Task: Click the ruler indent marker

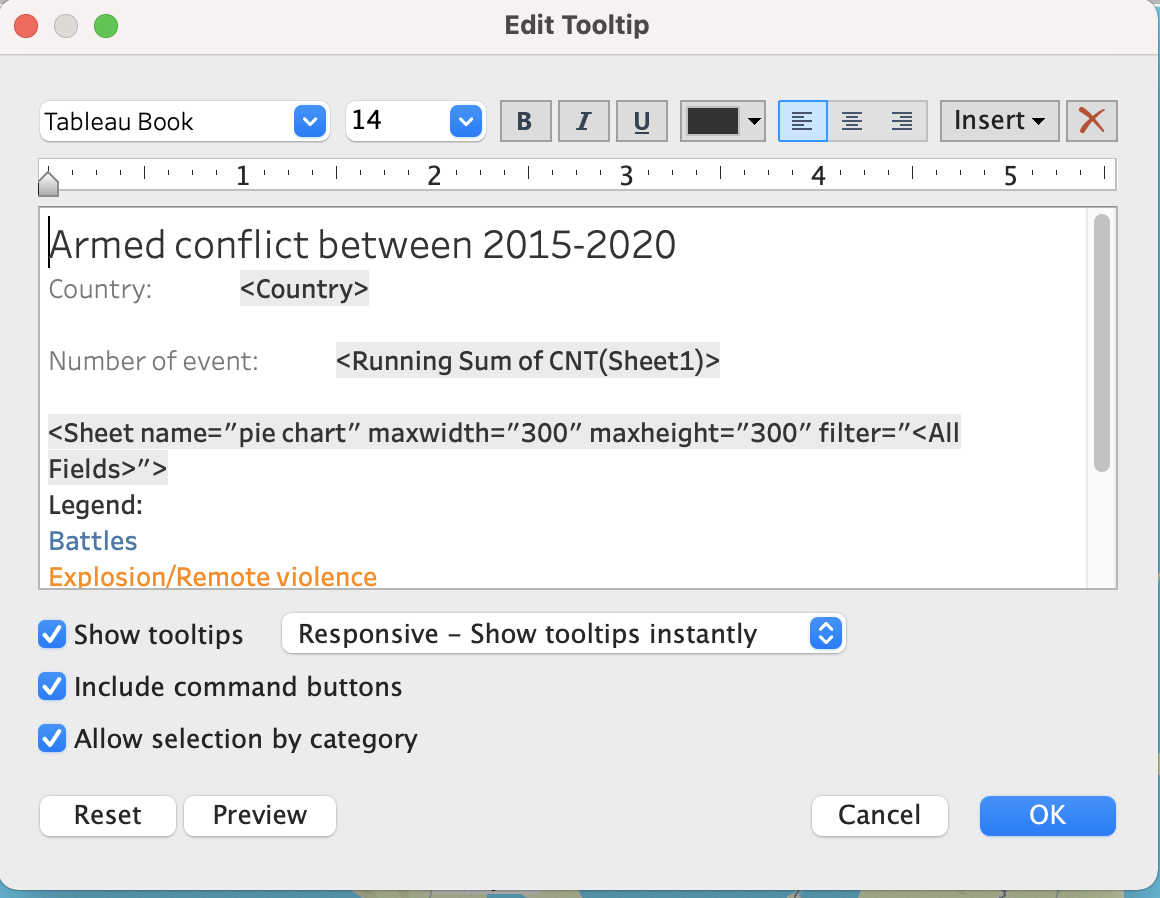Action: point(48,183)
